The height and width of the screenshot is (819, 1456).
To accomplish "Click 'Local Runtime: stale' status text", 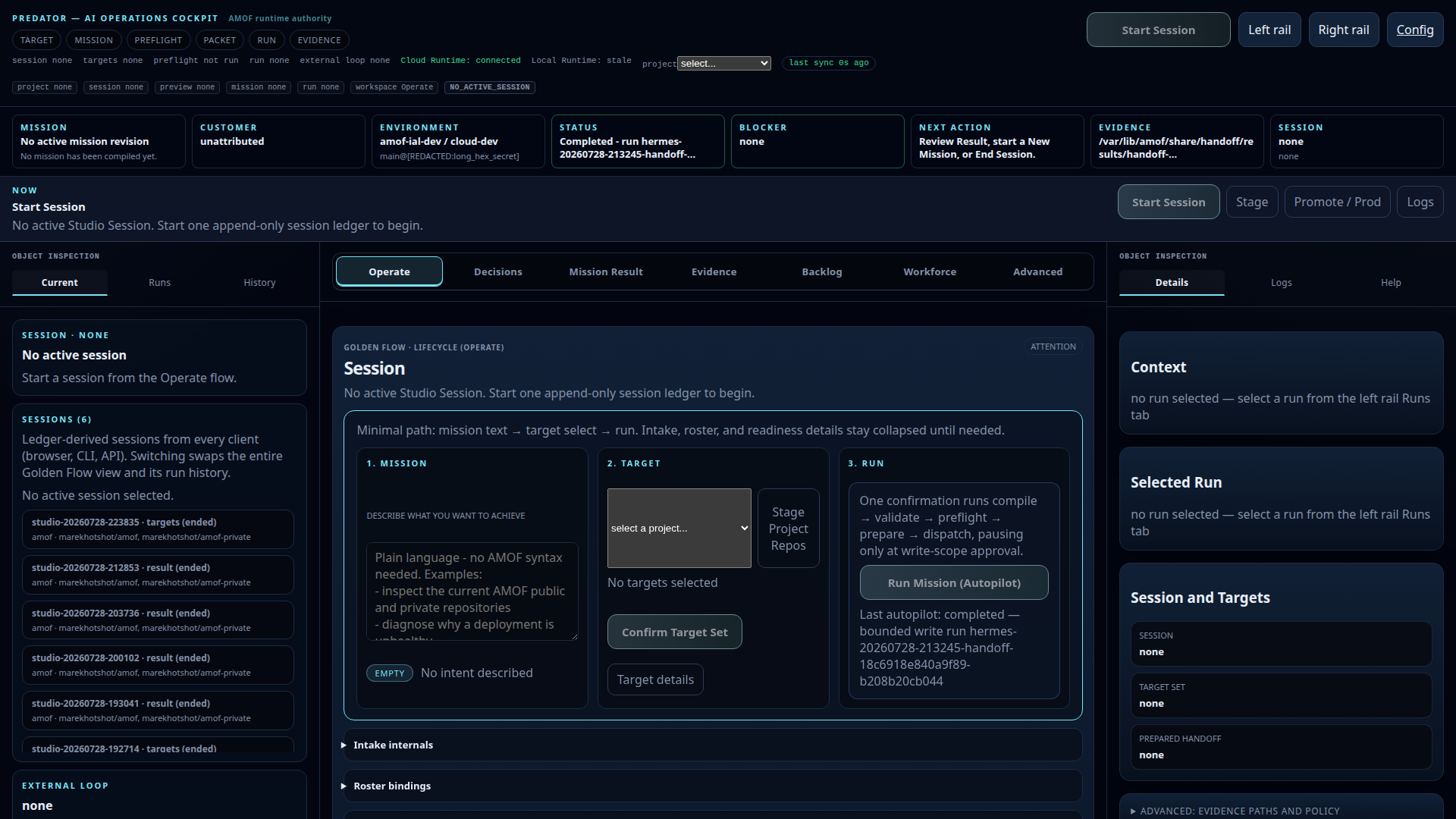I will pyautogui.click(x=581, y=61).
